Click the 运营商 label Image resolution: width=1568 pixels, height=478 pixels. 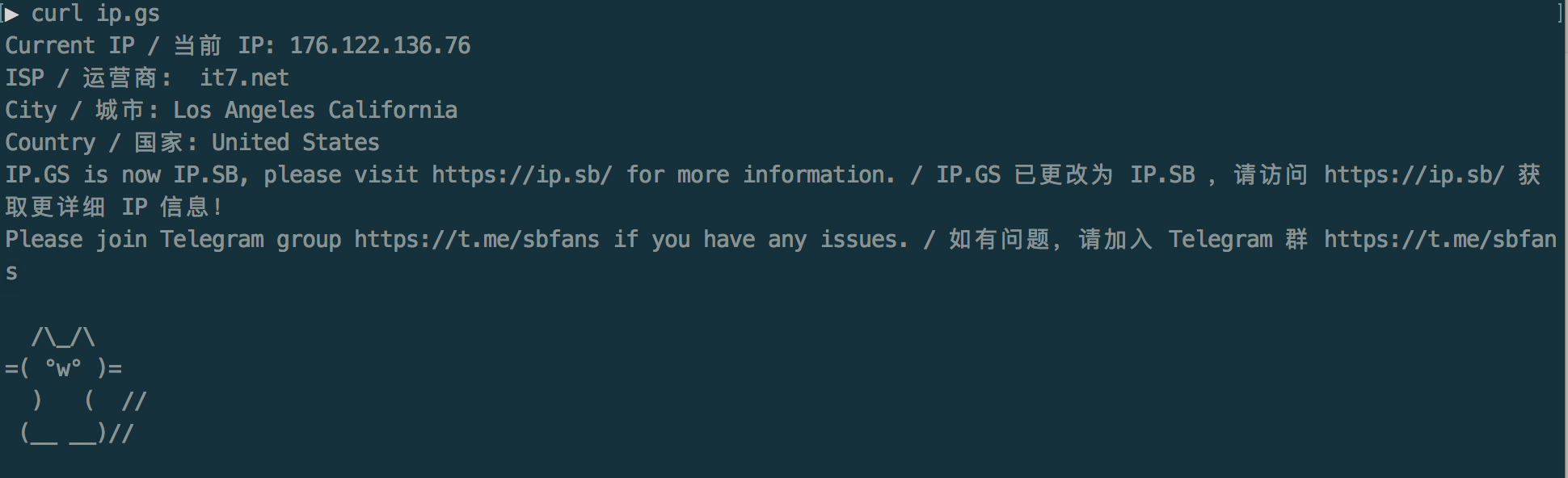120,78
